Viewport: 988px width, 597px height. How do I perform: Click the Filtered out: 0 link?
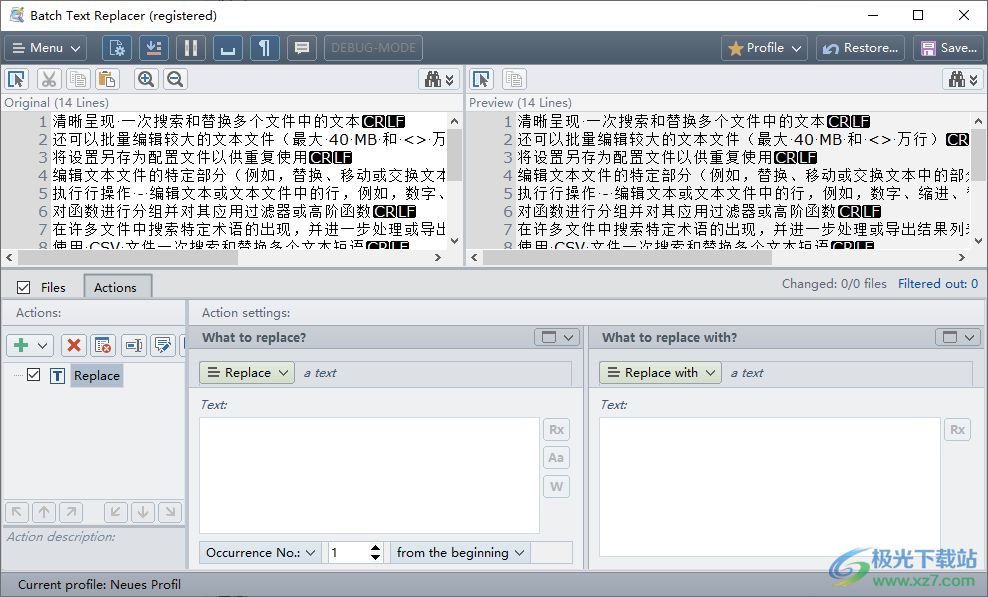[938, 284]
